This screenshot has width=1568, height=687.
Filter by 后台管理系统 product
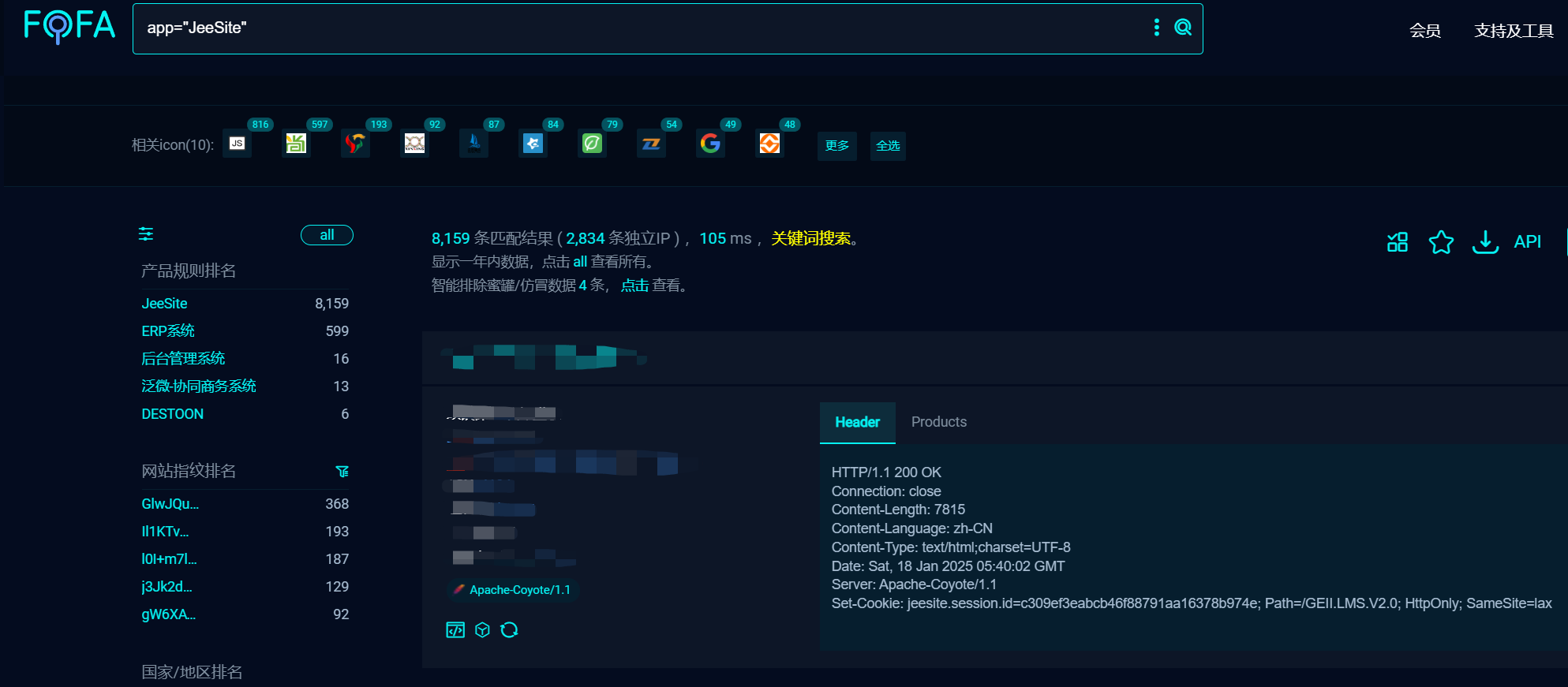(183, 359)
